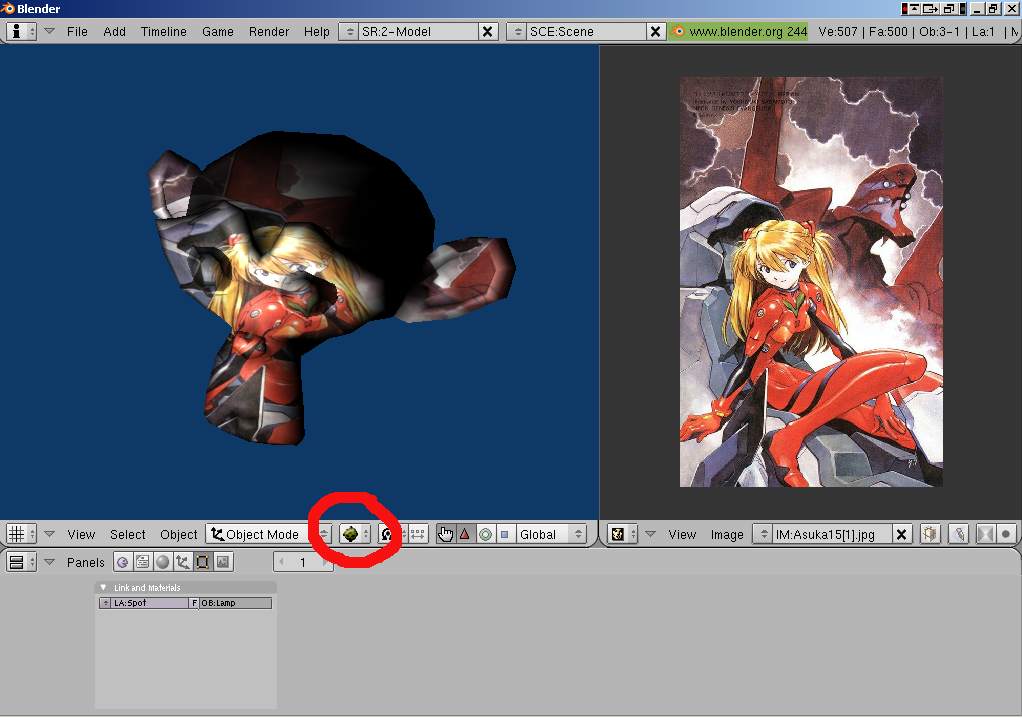Switch to Object context buttons
The image size is (1022, 718).
tap(182, 562)
